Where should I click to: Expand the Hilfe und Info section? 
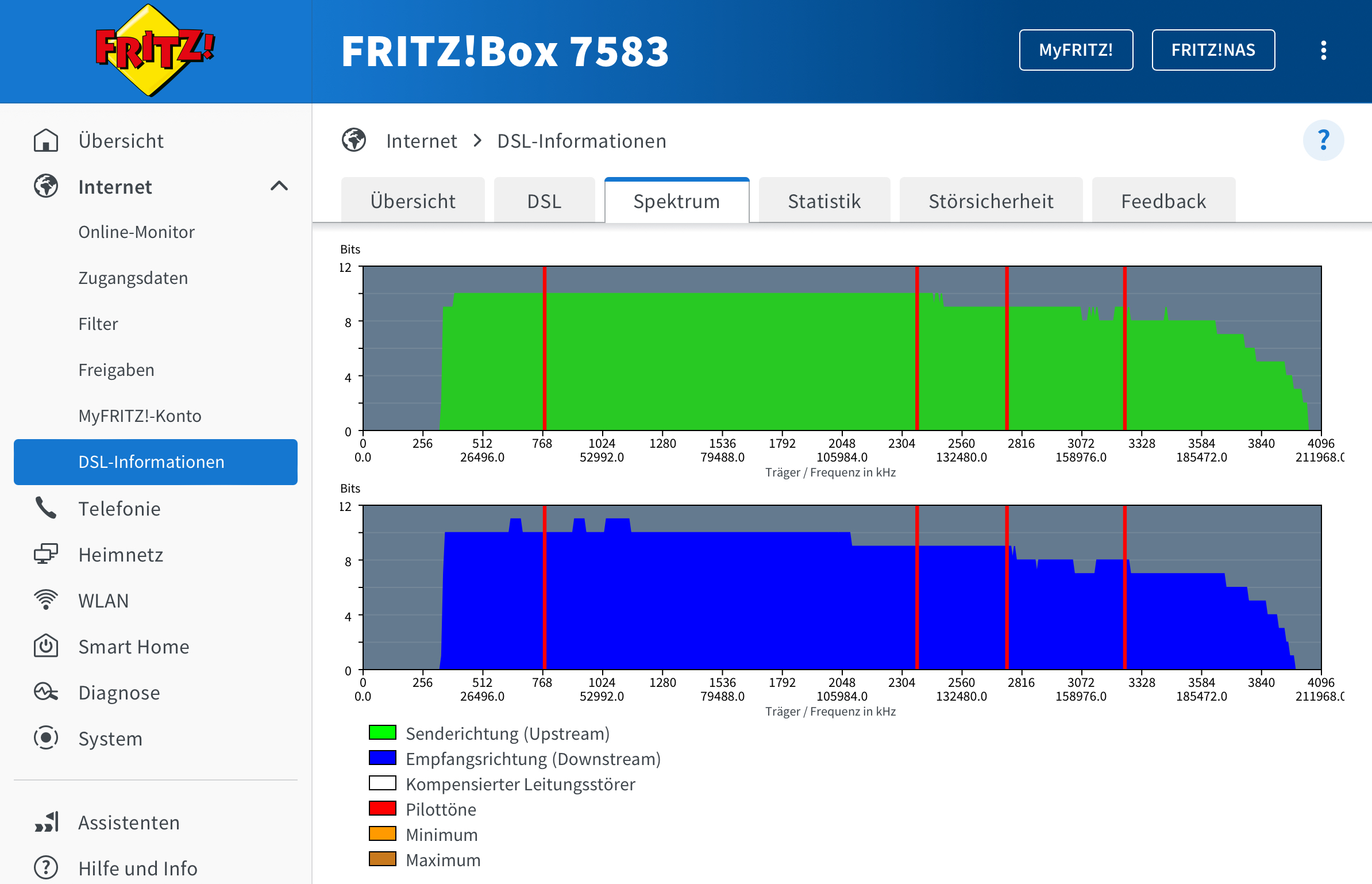(137, 868)
